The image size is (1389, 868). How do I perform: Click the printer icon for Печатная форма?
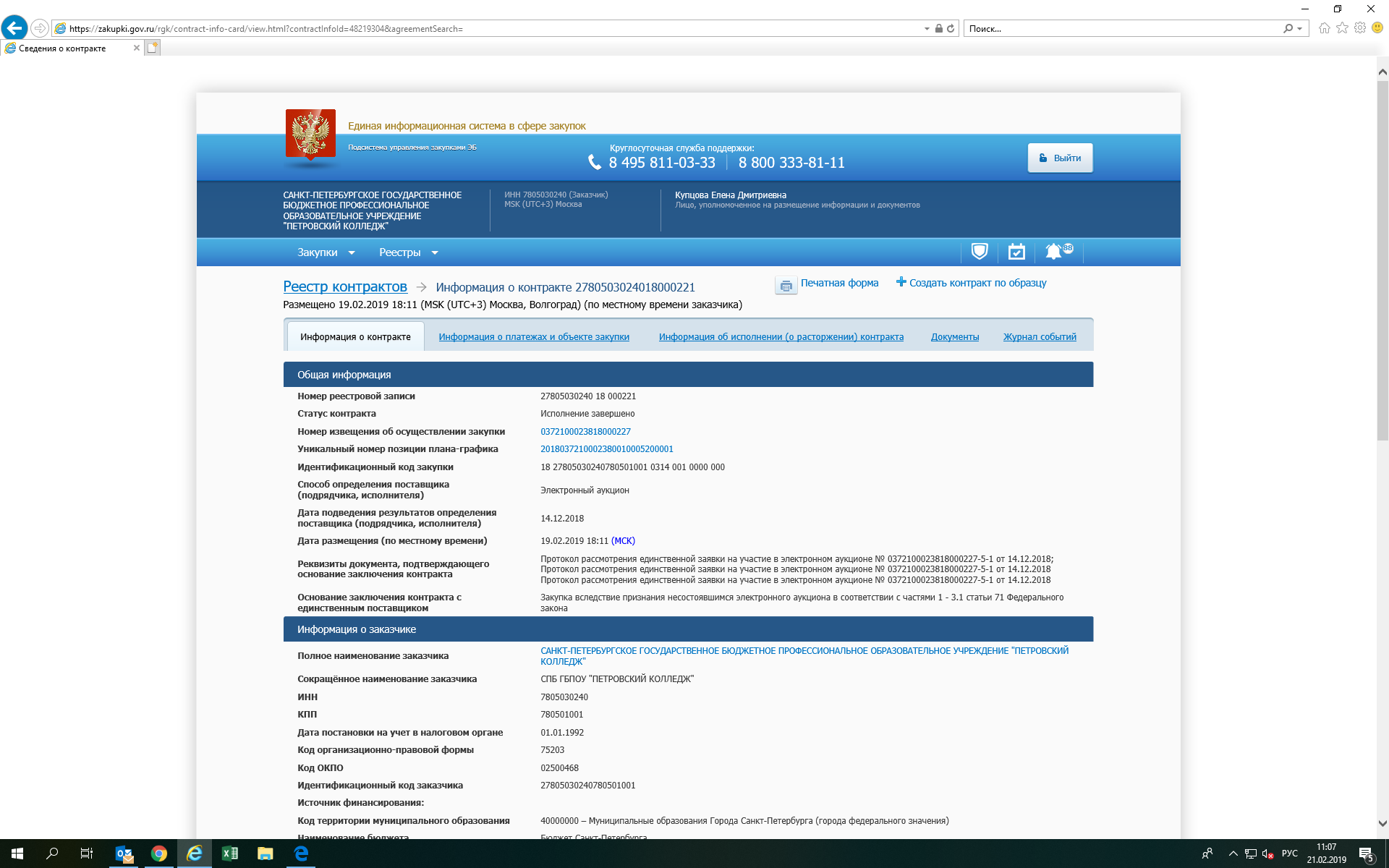[x=786, y=285]
